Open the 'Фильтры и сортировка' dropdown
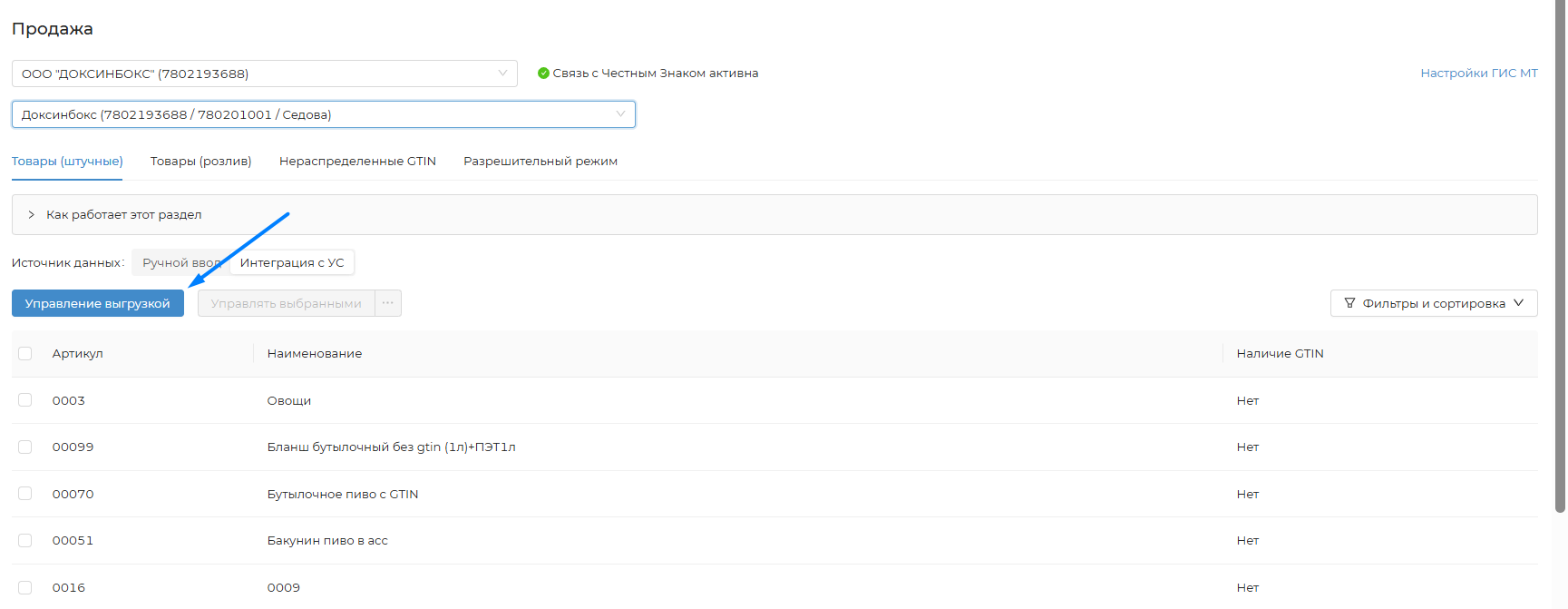1568x609 pixels. (x=1433, y=303)
